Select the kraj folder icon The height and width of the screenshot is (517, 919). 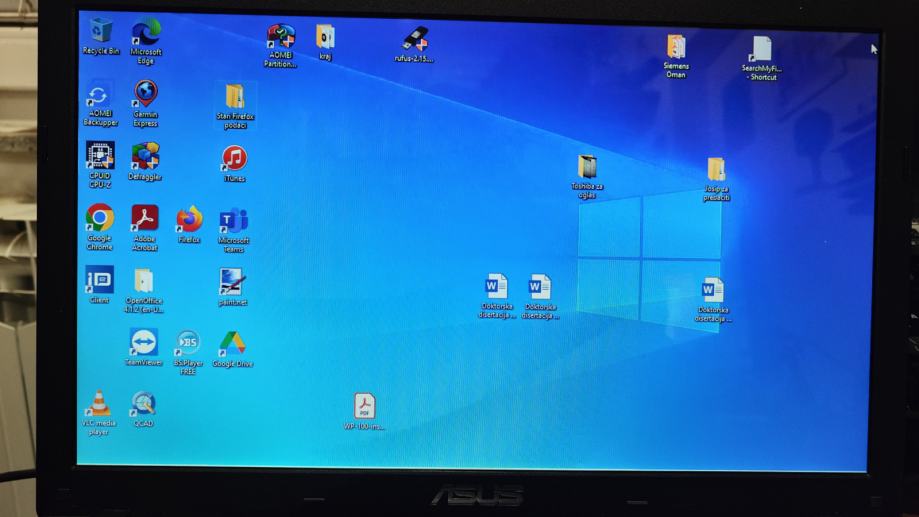point(325,42)
